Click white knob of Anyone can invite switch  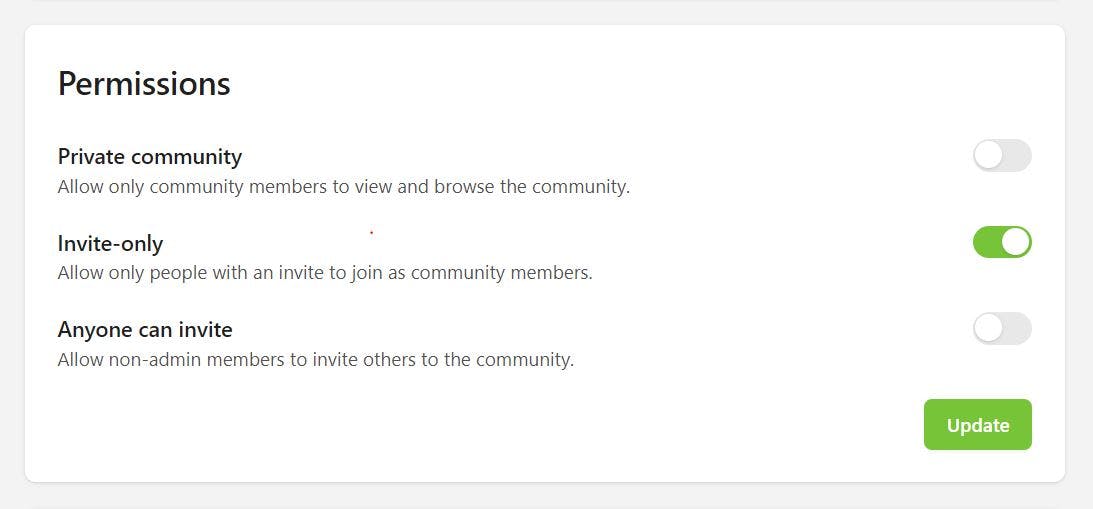click(x=989, y=329)
